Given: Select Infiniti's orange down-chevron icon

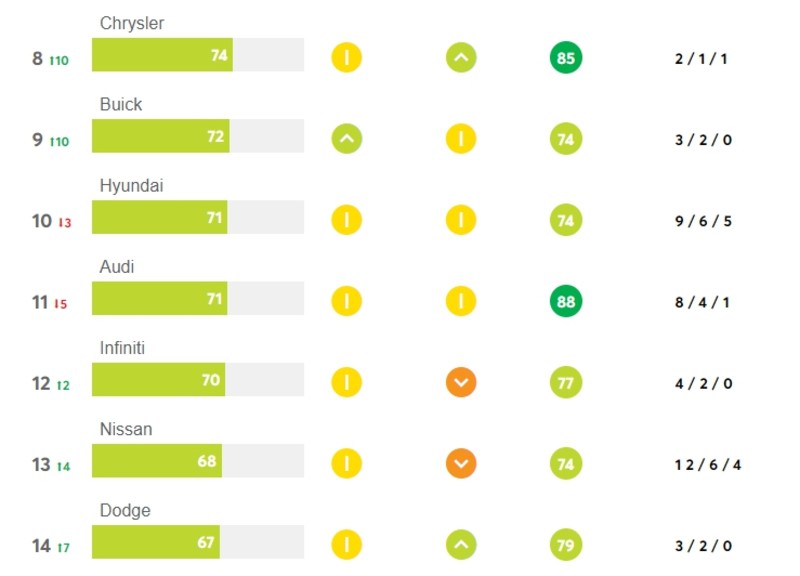Looking at the screenshot, I should [461, 382].
